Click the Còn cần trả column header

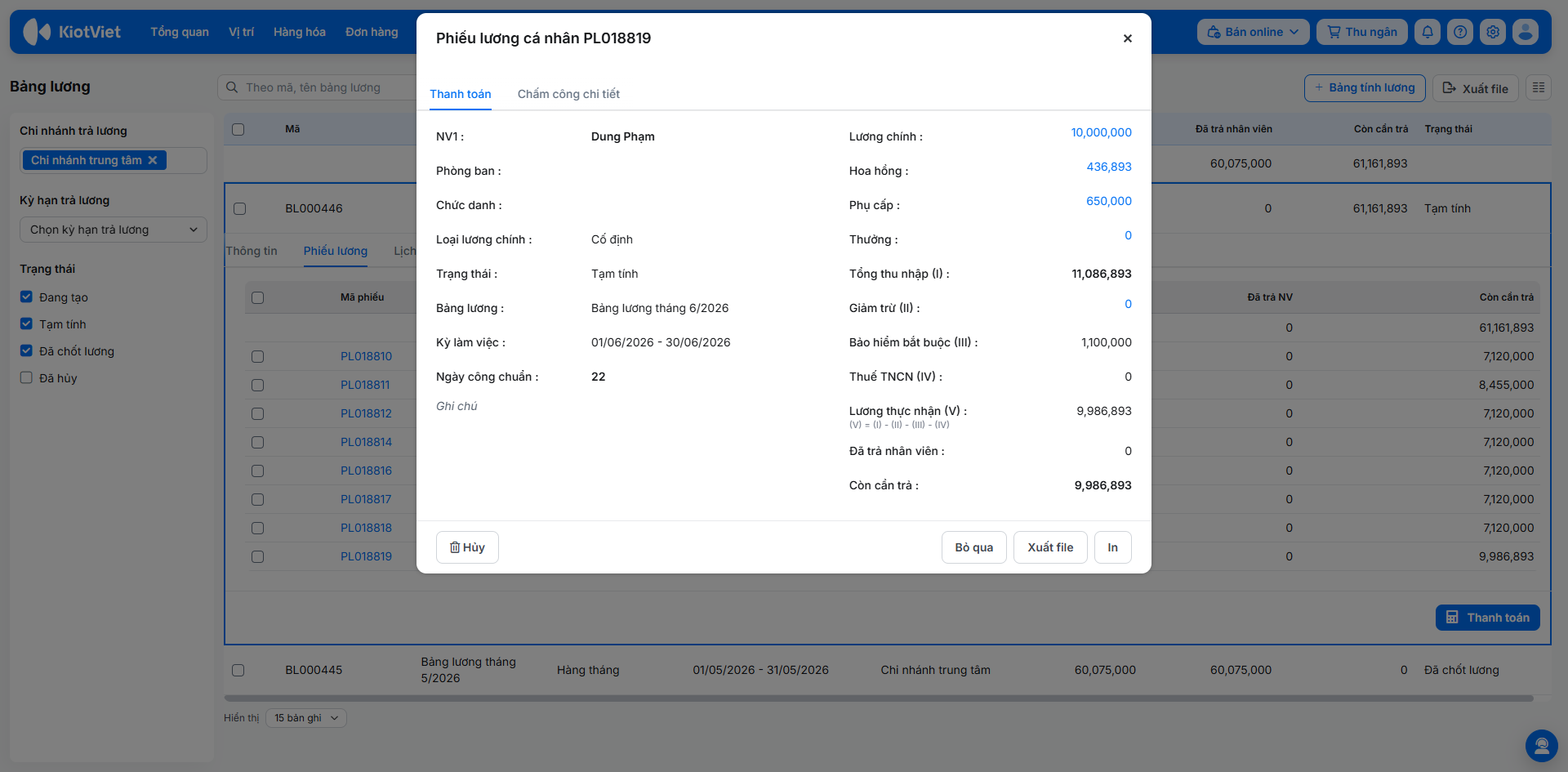pyautogui.click(x=1381, y=129)
